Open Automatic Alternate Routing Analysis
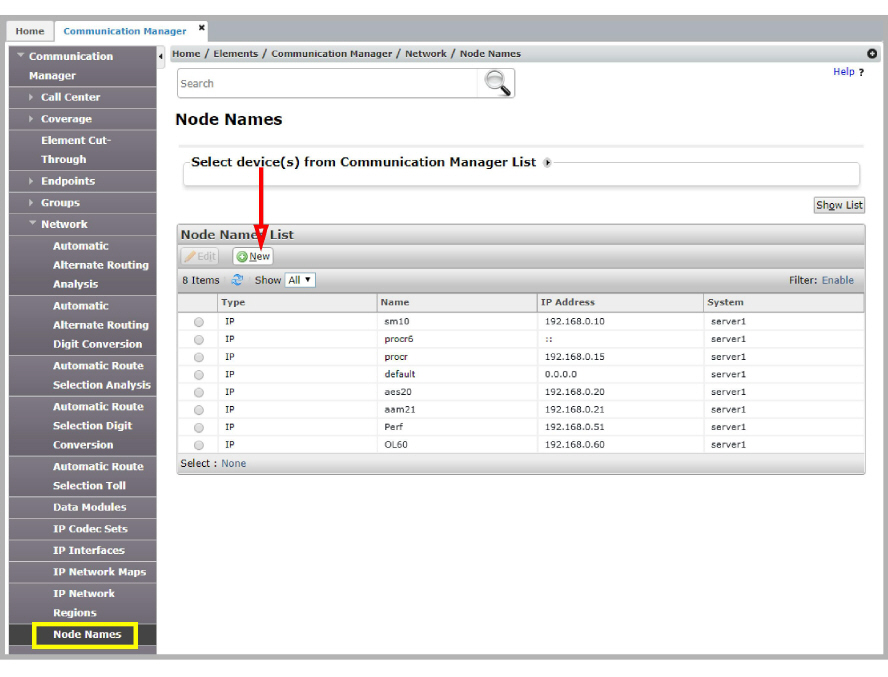This screenshot has height=677, width=888. [x=83, y=265]
